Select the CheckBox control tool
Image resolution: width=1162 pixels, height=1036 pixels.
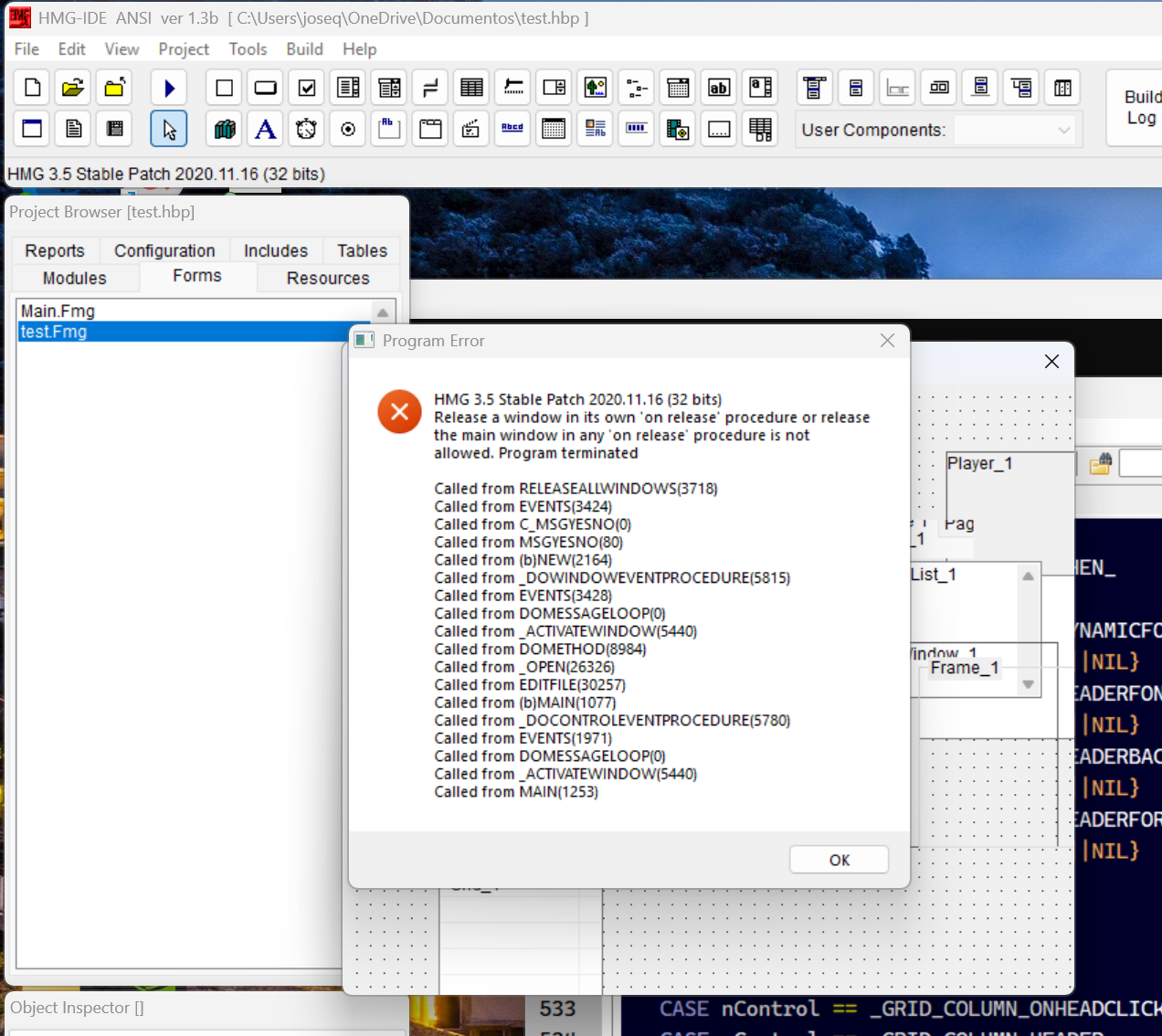pos(307,88)
